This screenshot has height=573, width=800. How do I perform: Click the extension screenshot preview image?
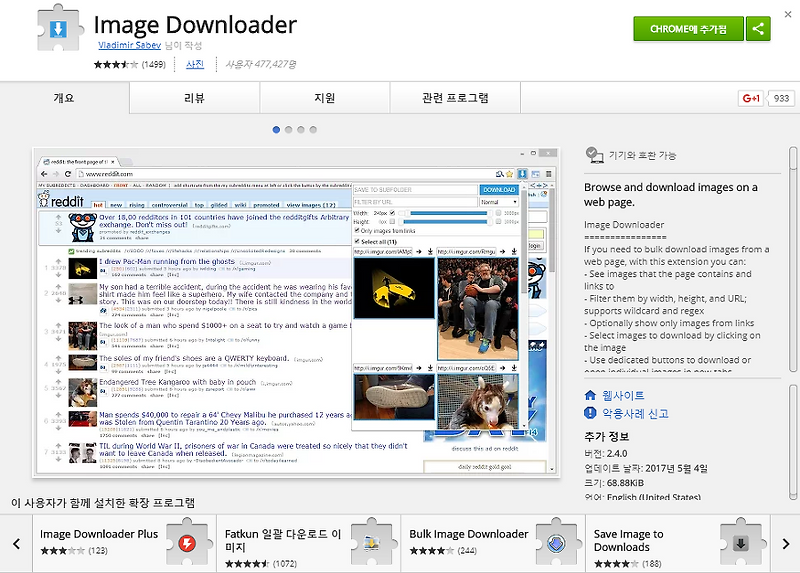pos(296,313)
